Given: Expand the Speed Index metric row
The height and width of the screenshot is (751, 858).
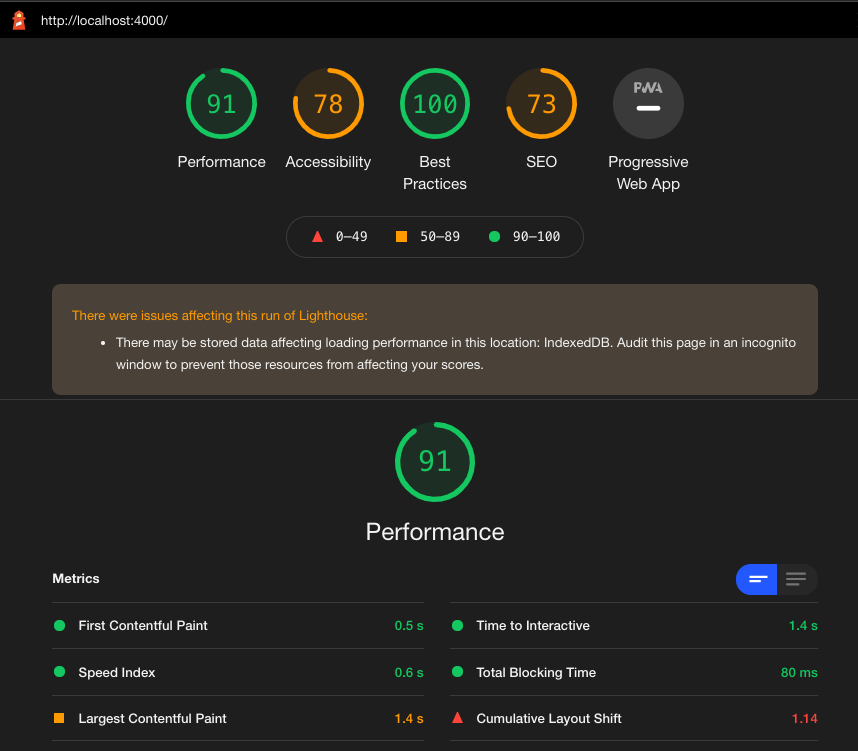Looking at the screenshot, I should tap(238, 672).
